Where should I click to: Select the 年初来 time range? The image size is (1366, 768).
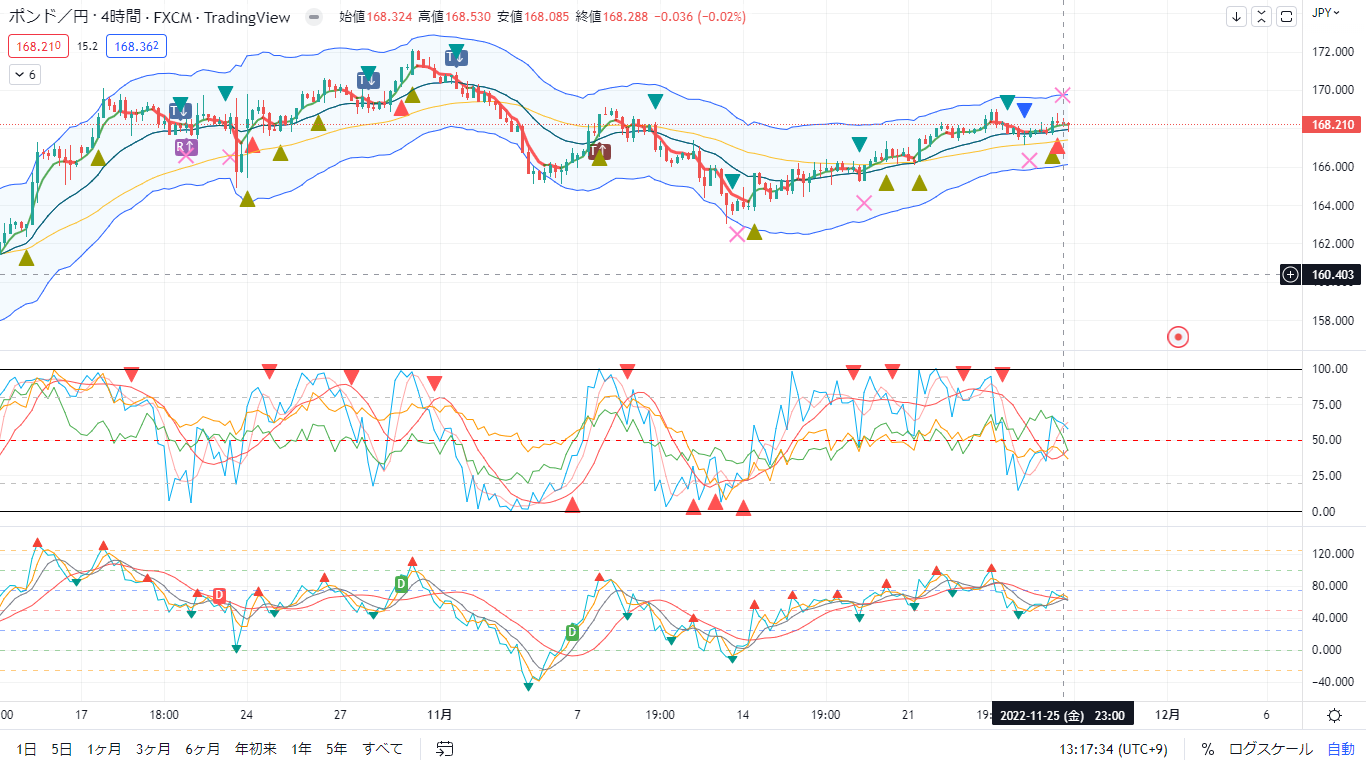[256, 748]
